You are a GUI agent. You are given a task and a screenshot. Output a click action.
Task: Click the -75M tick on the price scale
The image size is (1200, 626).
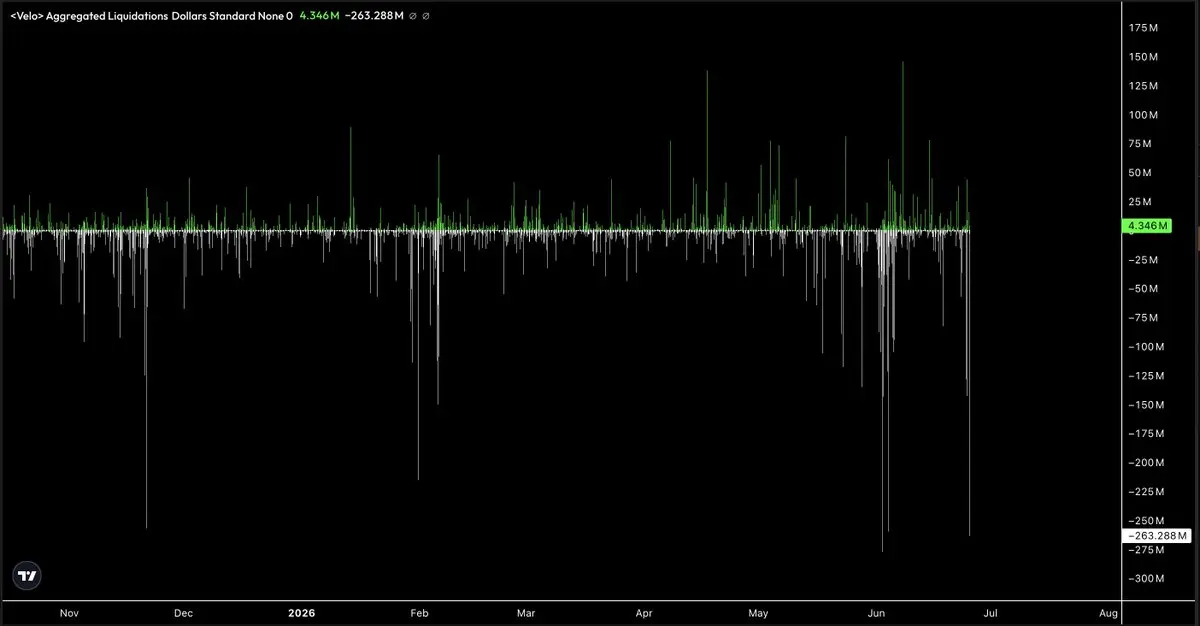tap(1142, 318)
